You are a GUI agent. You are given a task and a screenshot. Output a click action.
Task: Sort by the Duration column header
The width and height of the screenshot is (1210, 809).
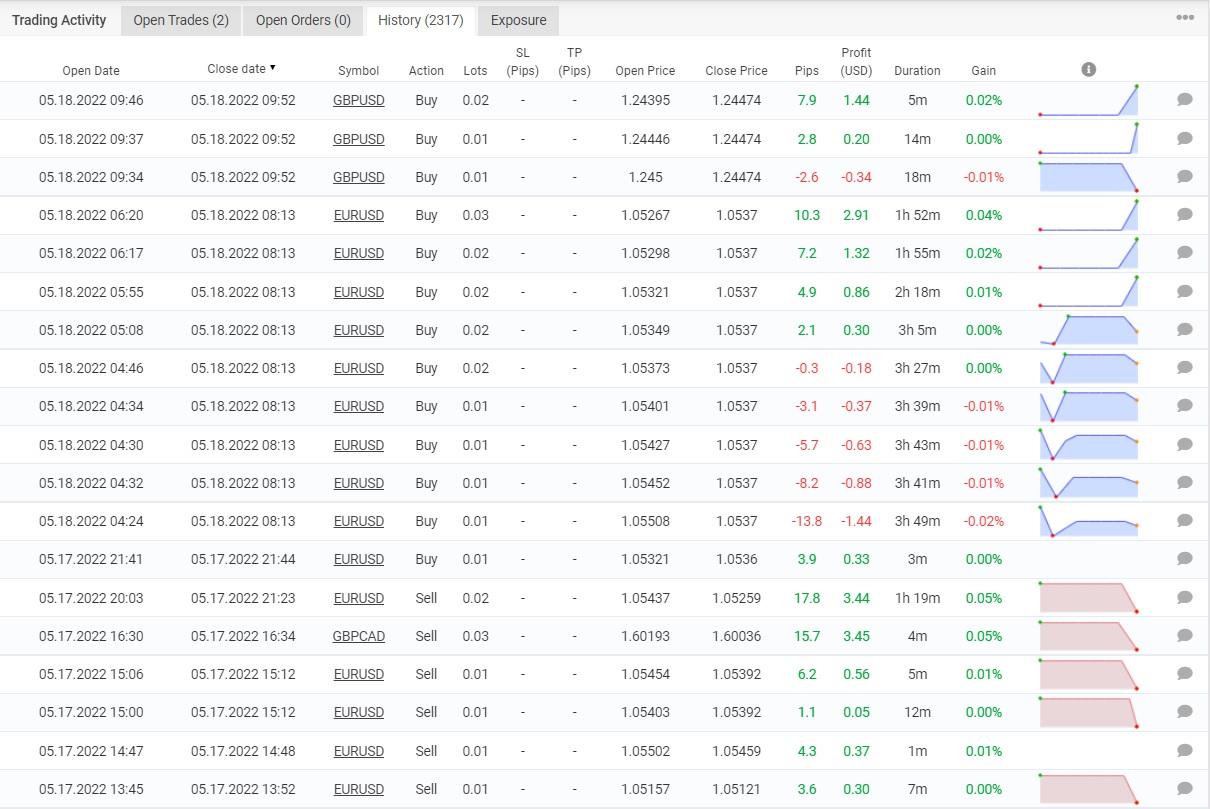click(x=917, y=71)
